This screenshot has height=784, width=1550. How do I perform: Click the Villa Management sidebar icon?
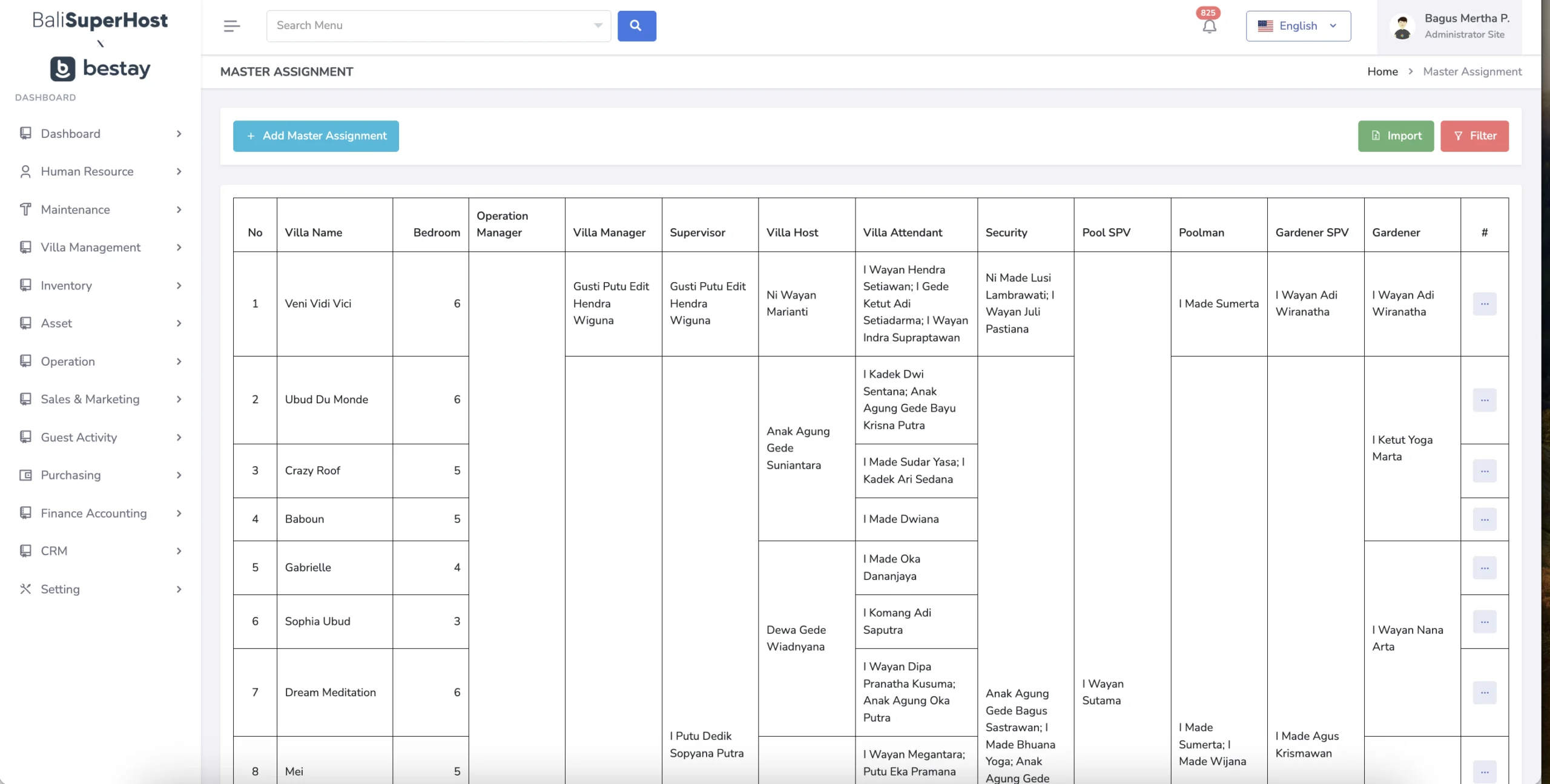(x=25, y=247)
